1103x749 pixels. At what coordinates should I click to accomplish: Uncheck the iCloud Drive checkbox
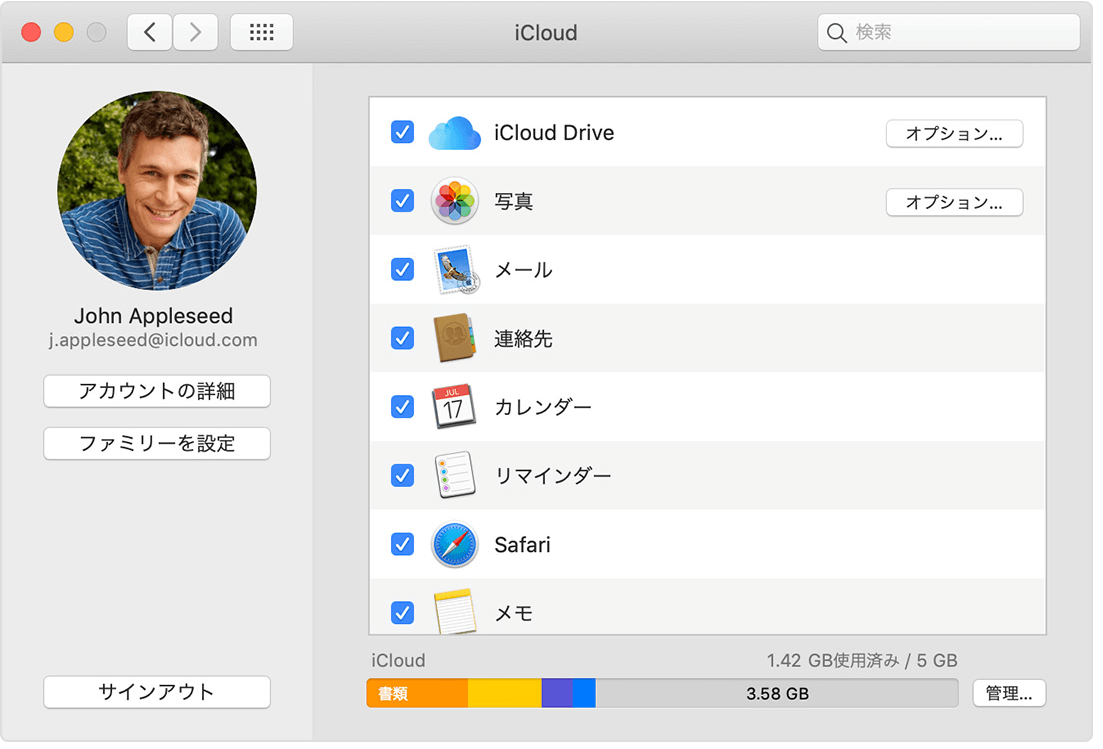click(402, 132)
